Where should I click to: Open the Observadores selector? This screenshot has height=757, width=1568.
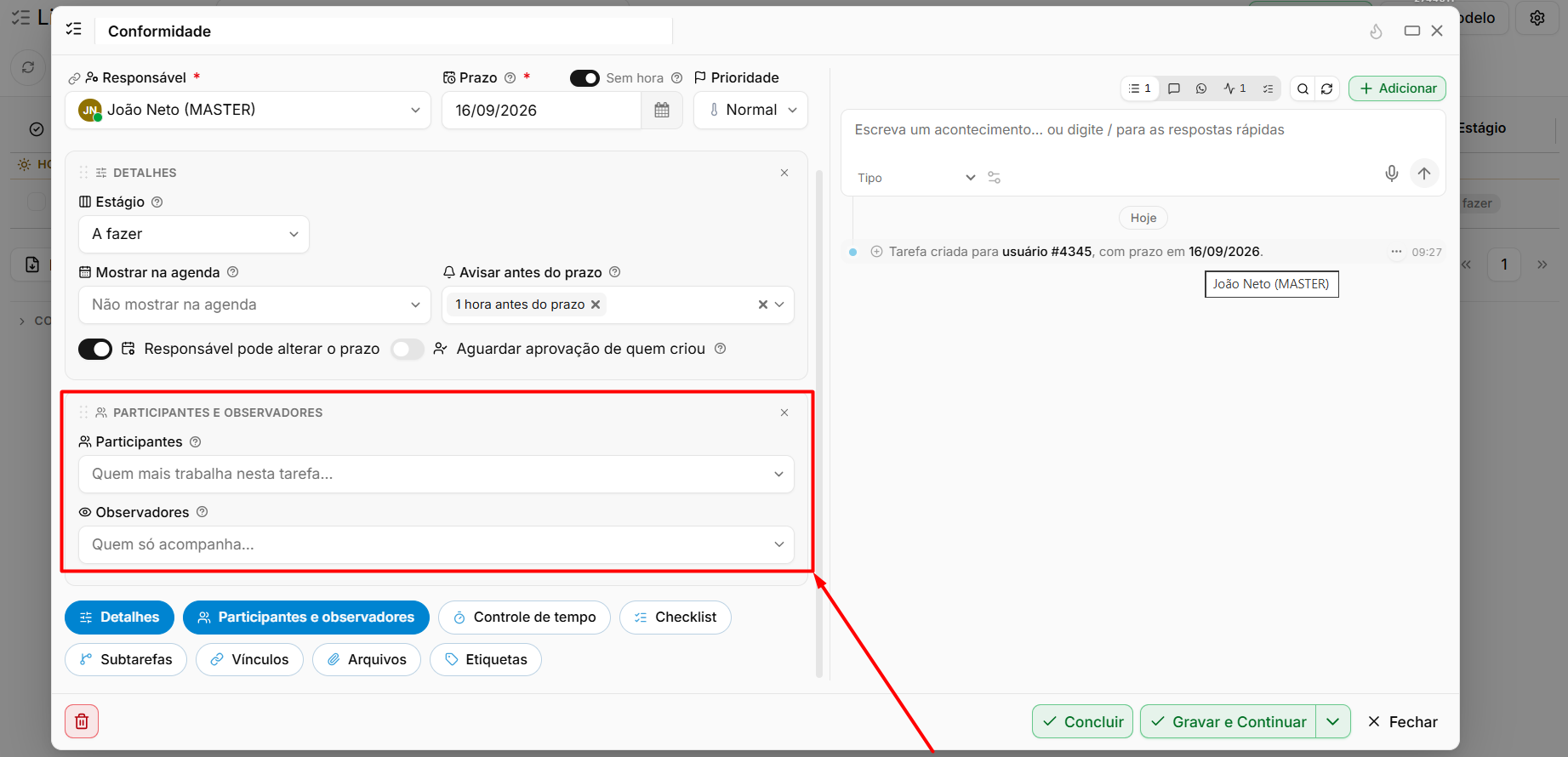(436, 544)
